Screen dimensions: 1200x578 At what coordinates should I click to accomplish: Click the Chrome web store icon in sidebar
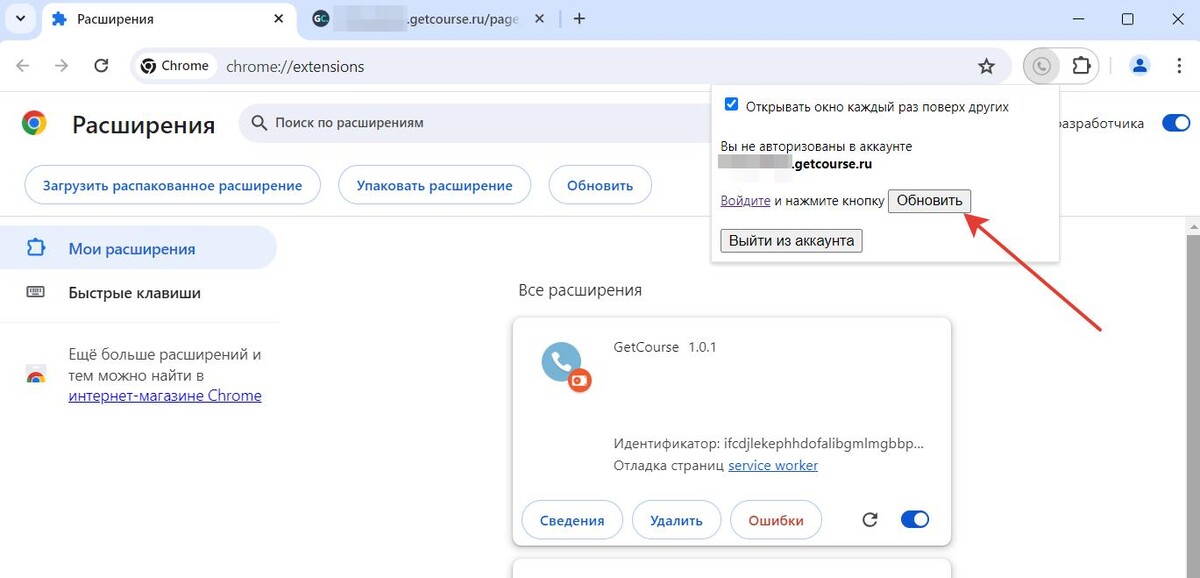pyautogui.click(x=35, y=376)
